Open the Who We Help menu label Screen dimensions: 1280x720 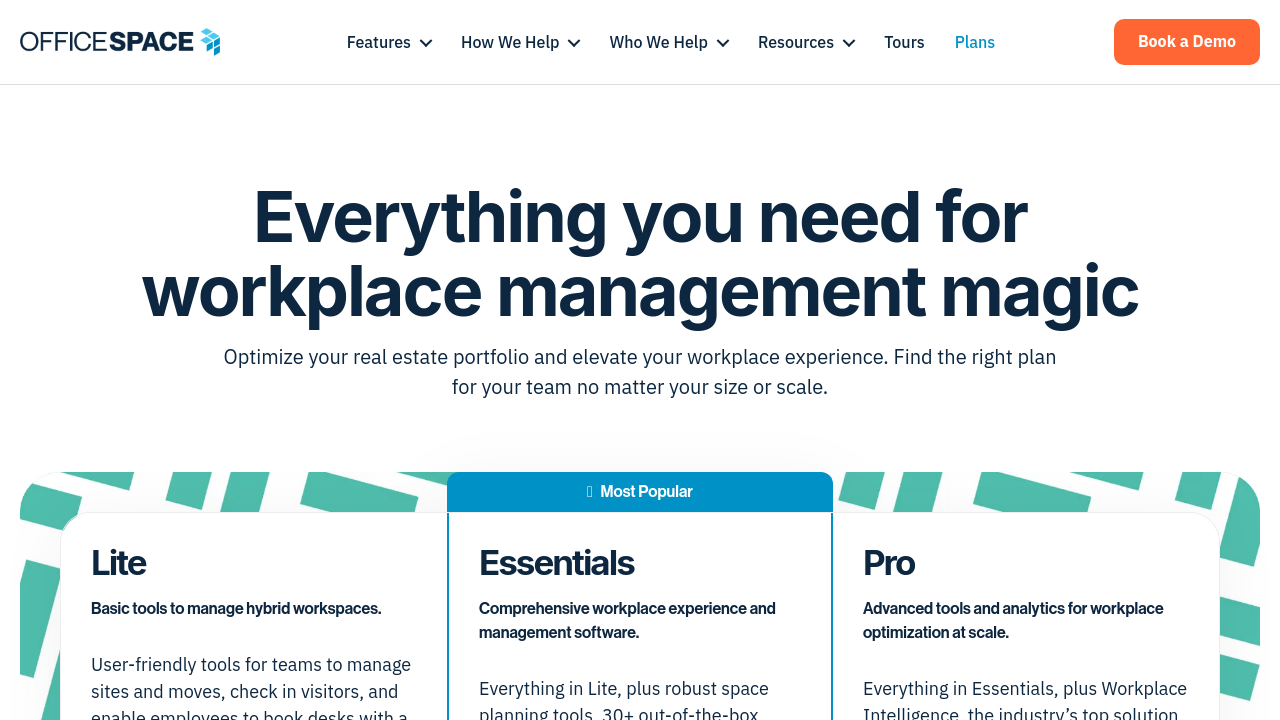coord(658,42)
